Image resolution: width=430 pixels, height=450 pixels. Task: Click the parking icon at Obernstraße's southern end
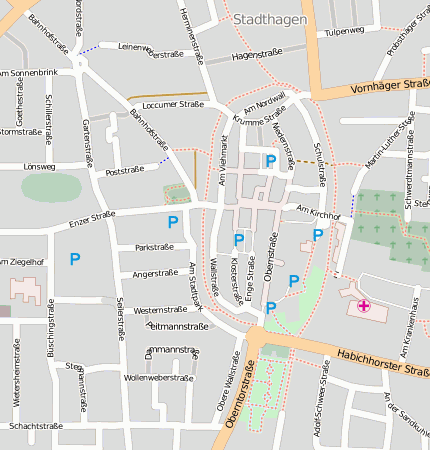[271, 308]
